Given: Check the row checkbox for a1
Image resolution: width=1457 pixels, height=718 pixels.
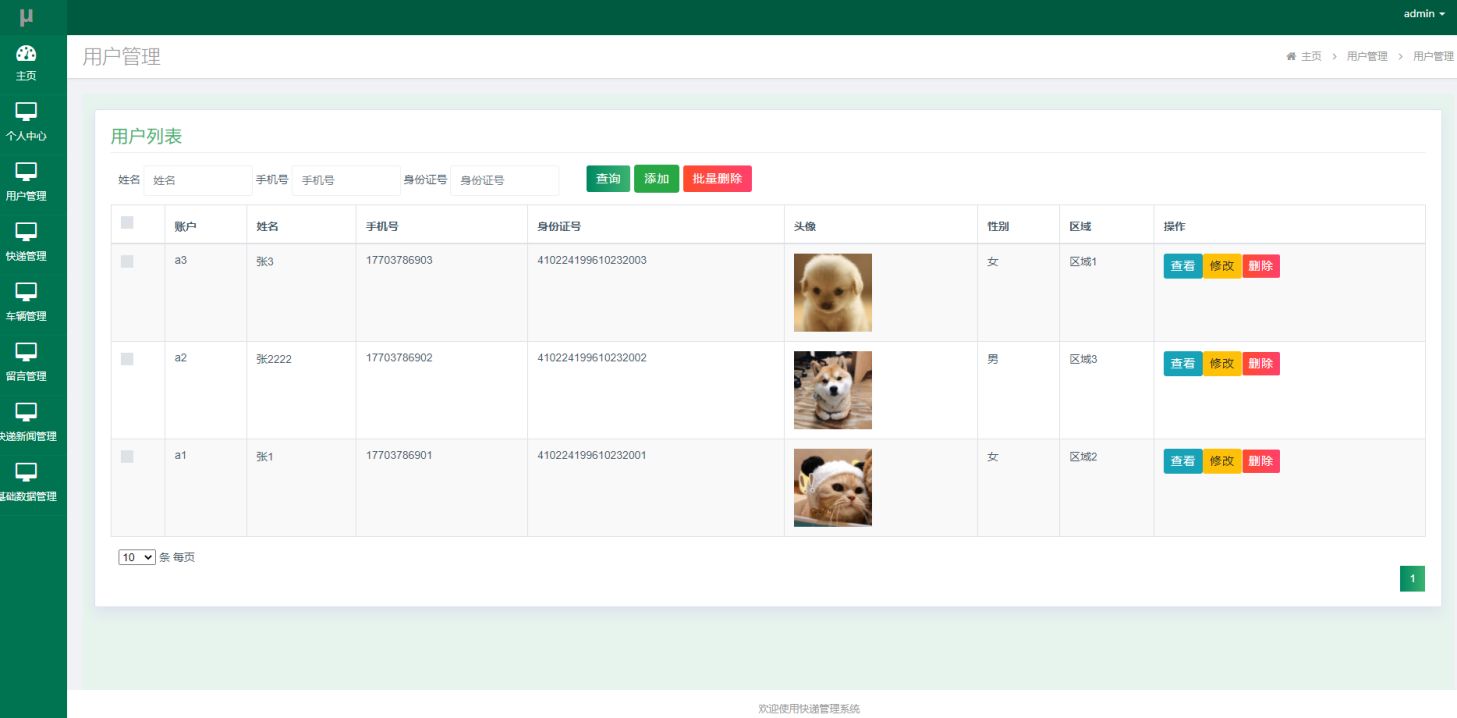Looking at the screenshot, I should click(127, 457).
